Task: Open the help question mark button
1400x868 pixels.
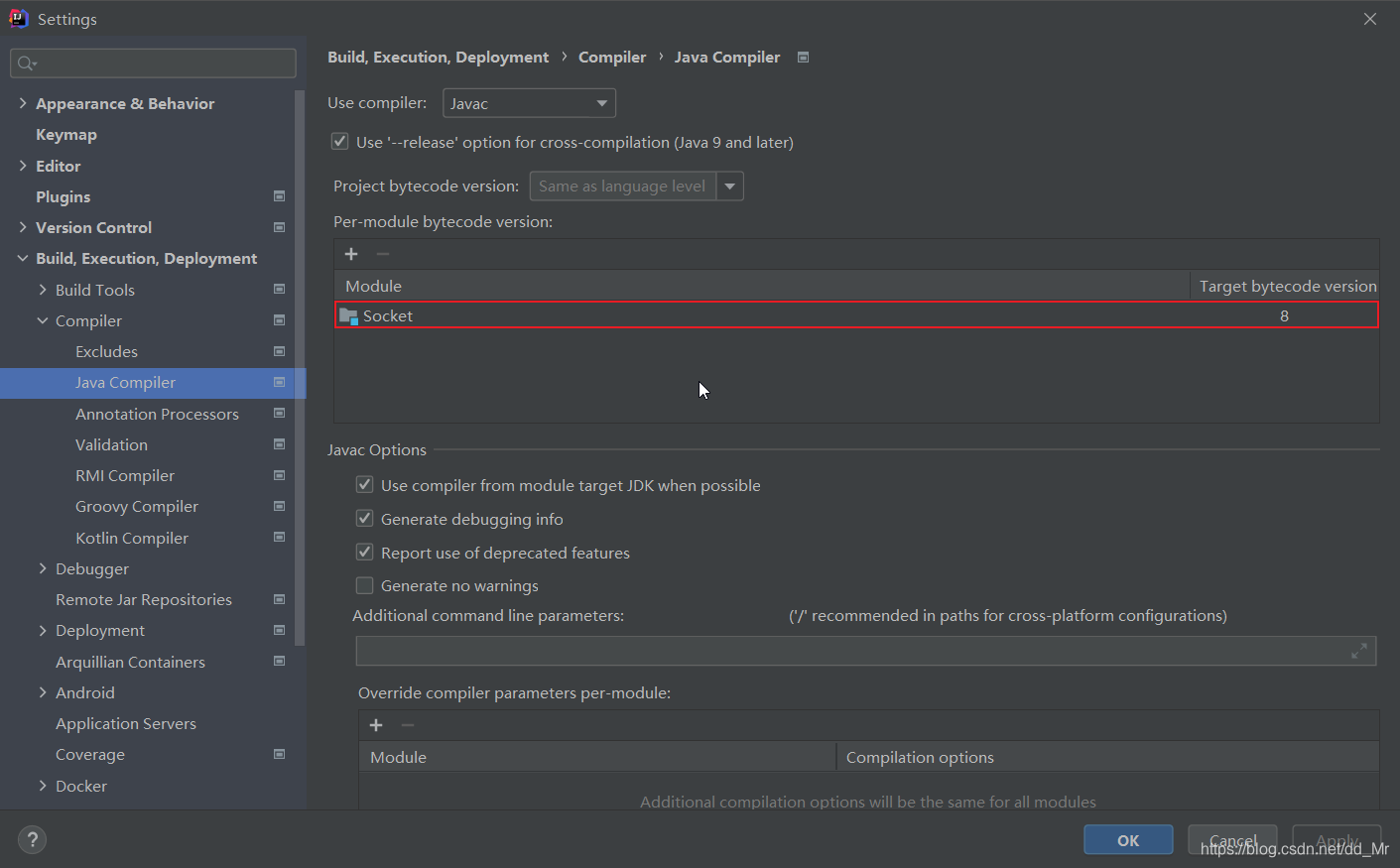Action: (32, 839)
